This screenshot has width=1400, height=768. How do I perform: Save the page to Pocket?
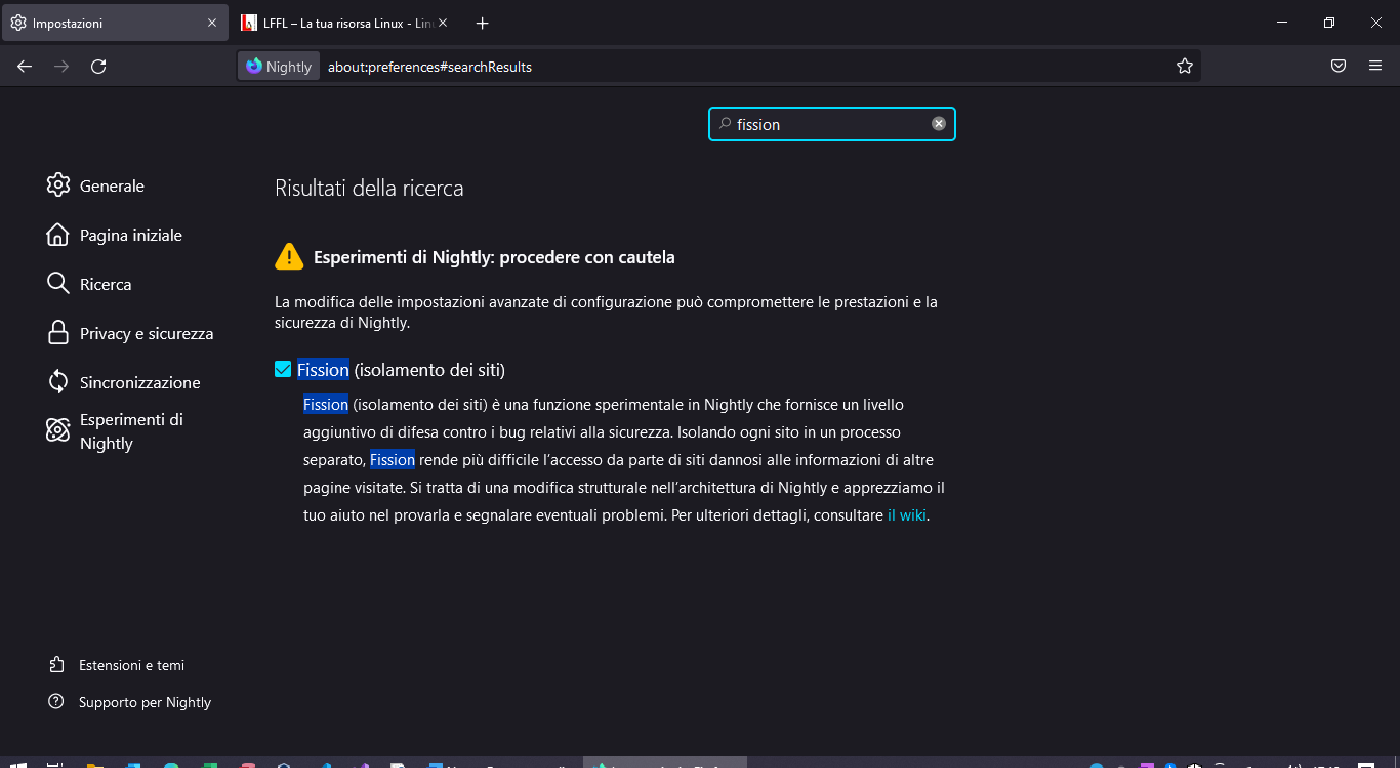(1338, 65)
